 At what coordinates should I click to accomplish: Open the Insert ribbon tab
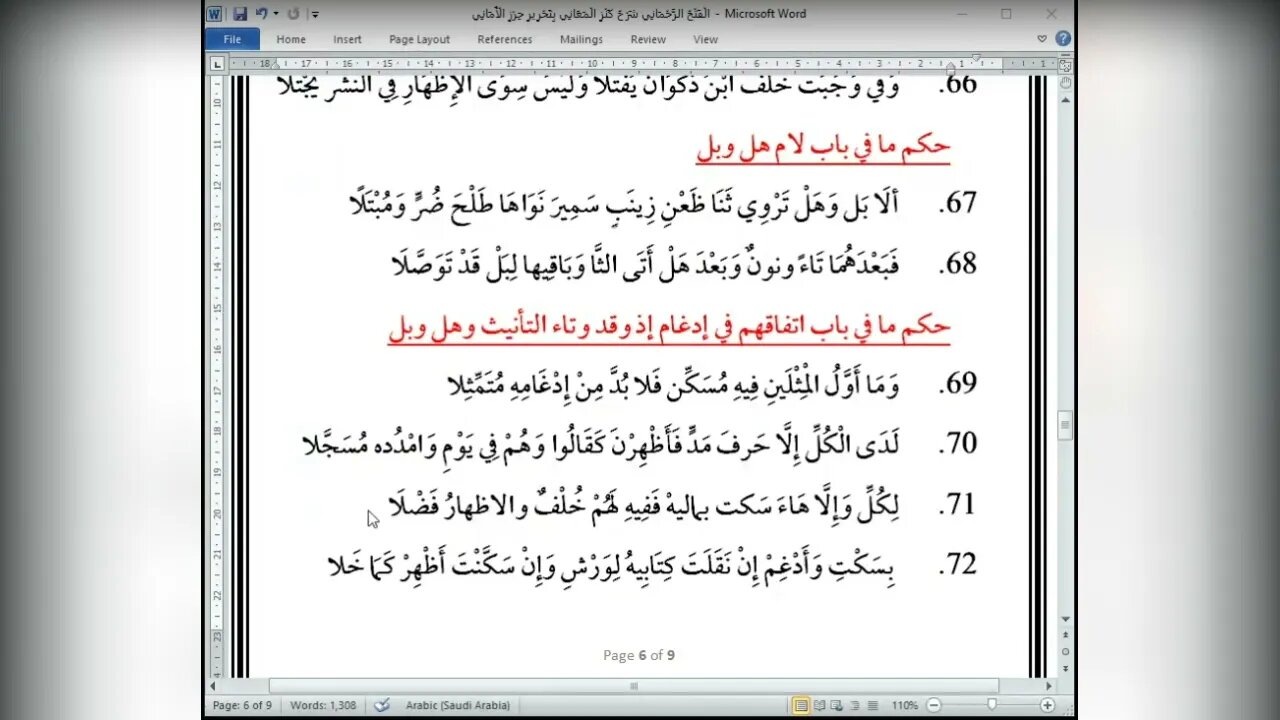pos(347,39)
